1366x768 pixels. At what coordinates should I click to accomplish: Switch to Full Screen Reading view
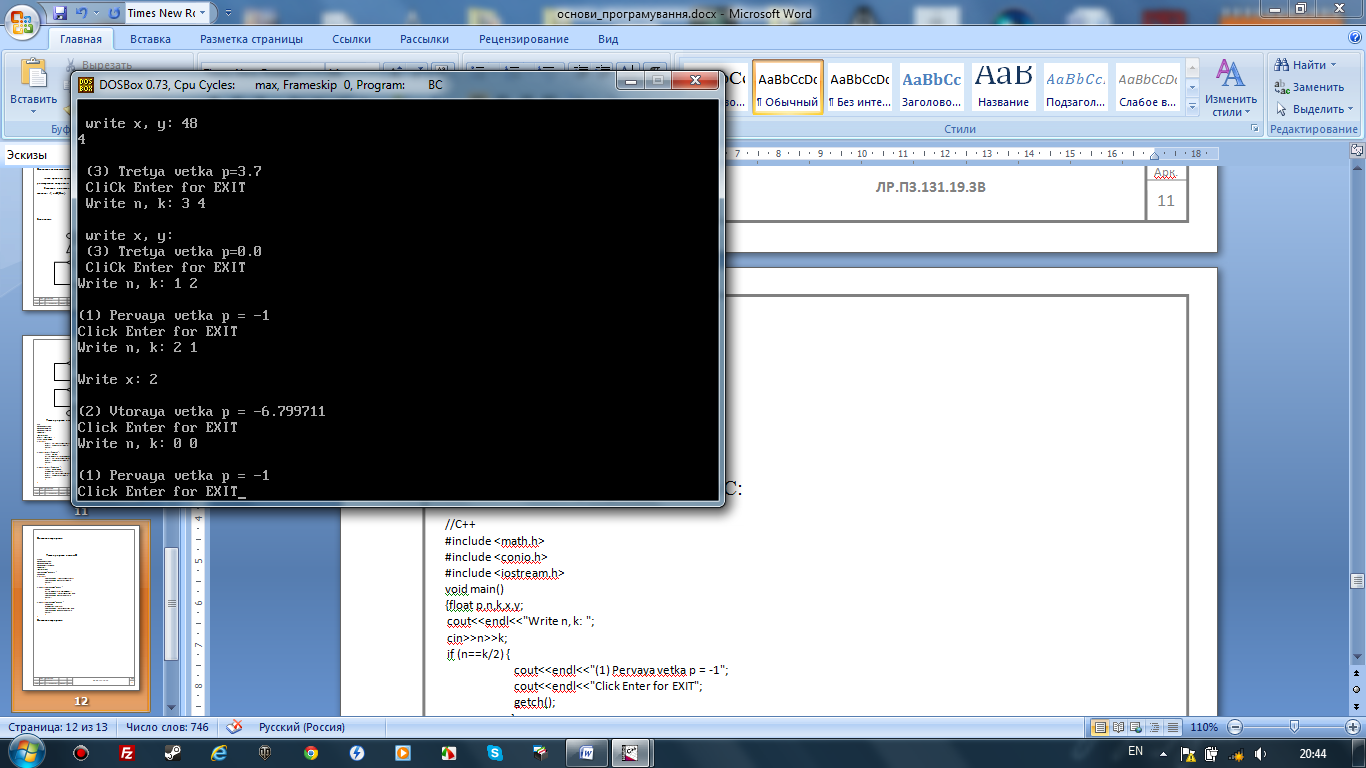click(x=1120, y=727)
